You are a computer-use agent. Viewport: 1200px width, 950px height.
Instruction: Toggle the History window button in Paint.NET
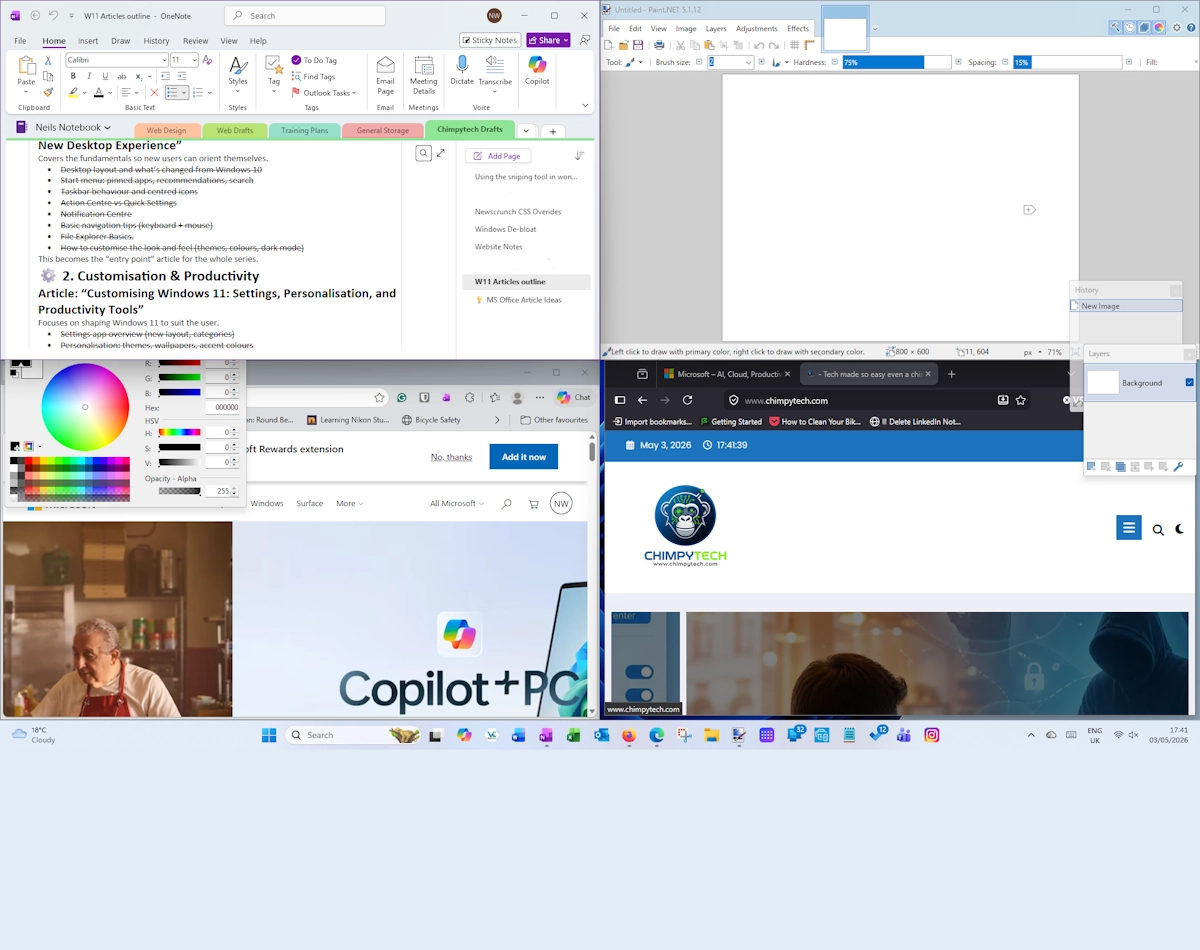pos(1130,28)
